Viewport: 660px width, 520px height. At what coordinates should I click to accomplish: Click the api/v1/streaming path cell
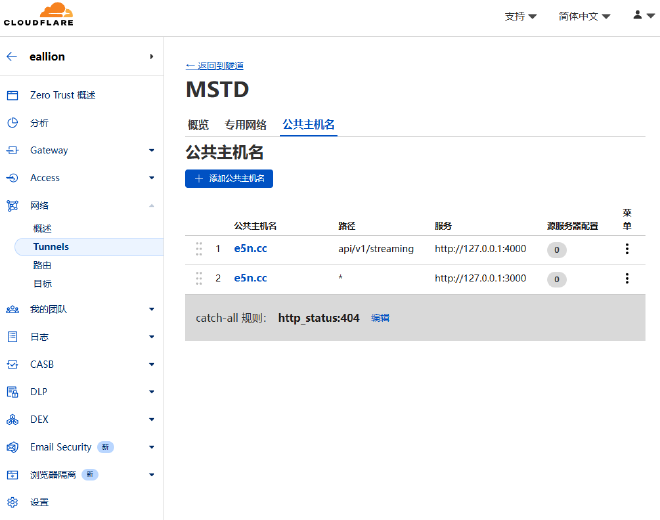376,249
